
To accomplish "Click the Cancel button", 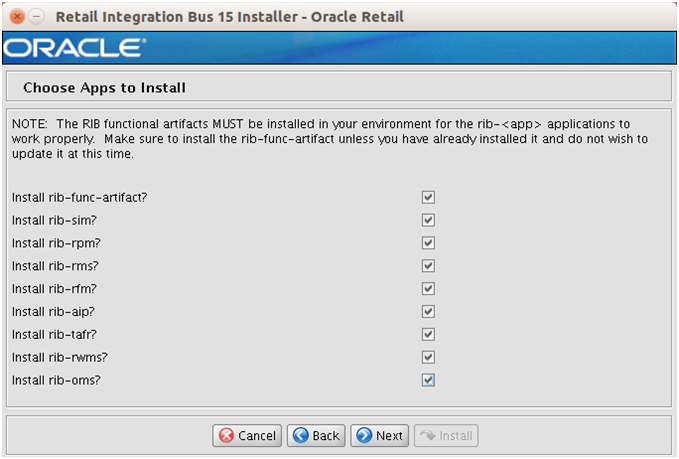I will pos(247,436).
